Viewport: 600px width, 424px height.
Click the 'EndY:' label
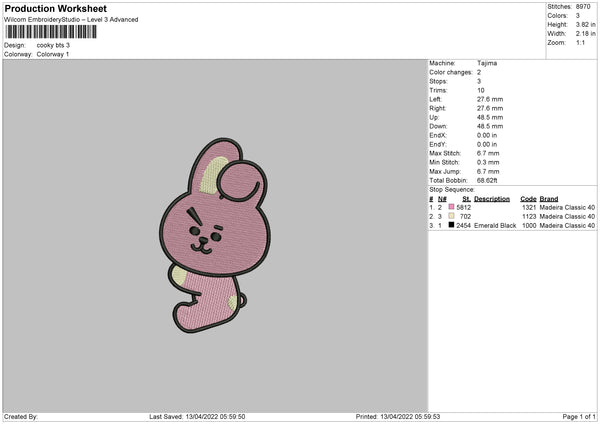438,144
